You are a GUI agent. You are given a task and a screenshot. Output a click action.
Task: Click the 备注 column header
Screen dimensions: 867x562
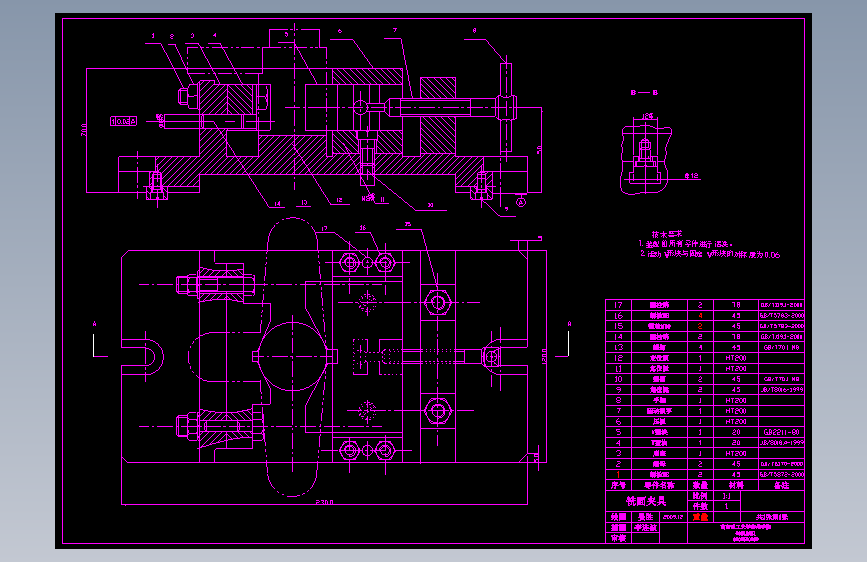pyautogui.click(x=781, y=485)
